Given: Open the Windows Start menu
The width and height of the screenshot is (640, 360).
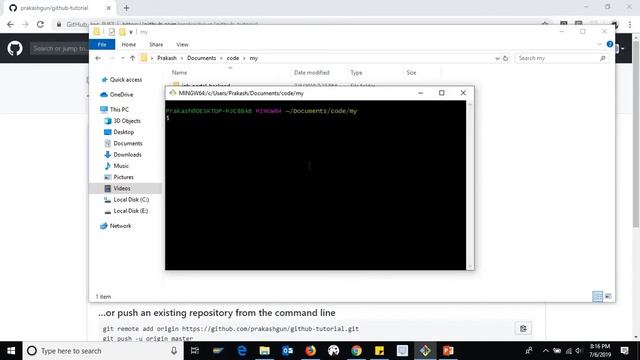Looking at the screenshot, I should [11, 351].
